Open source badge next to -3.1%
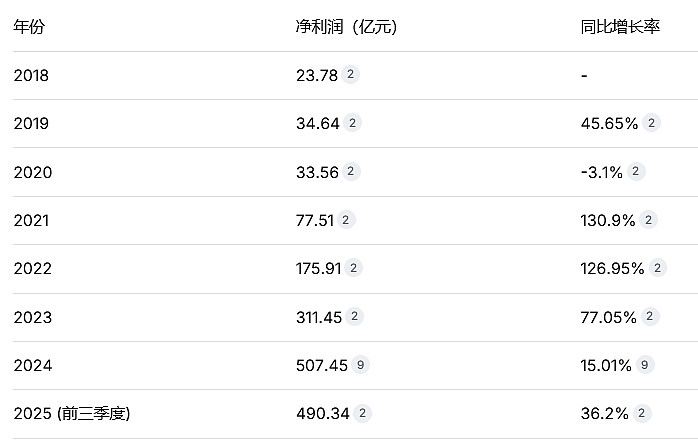This screenshot has height=448, width=698. point(636,171)
